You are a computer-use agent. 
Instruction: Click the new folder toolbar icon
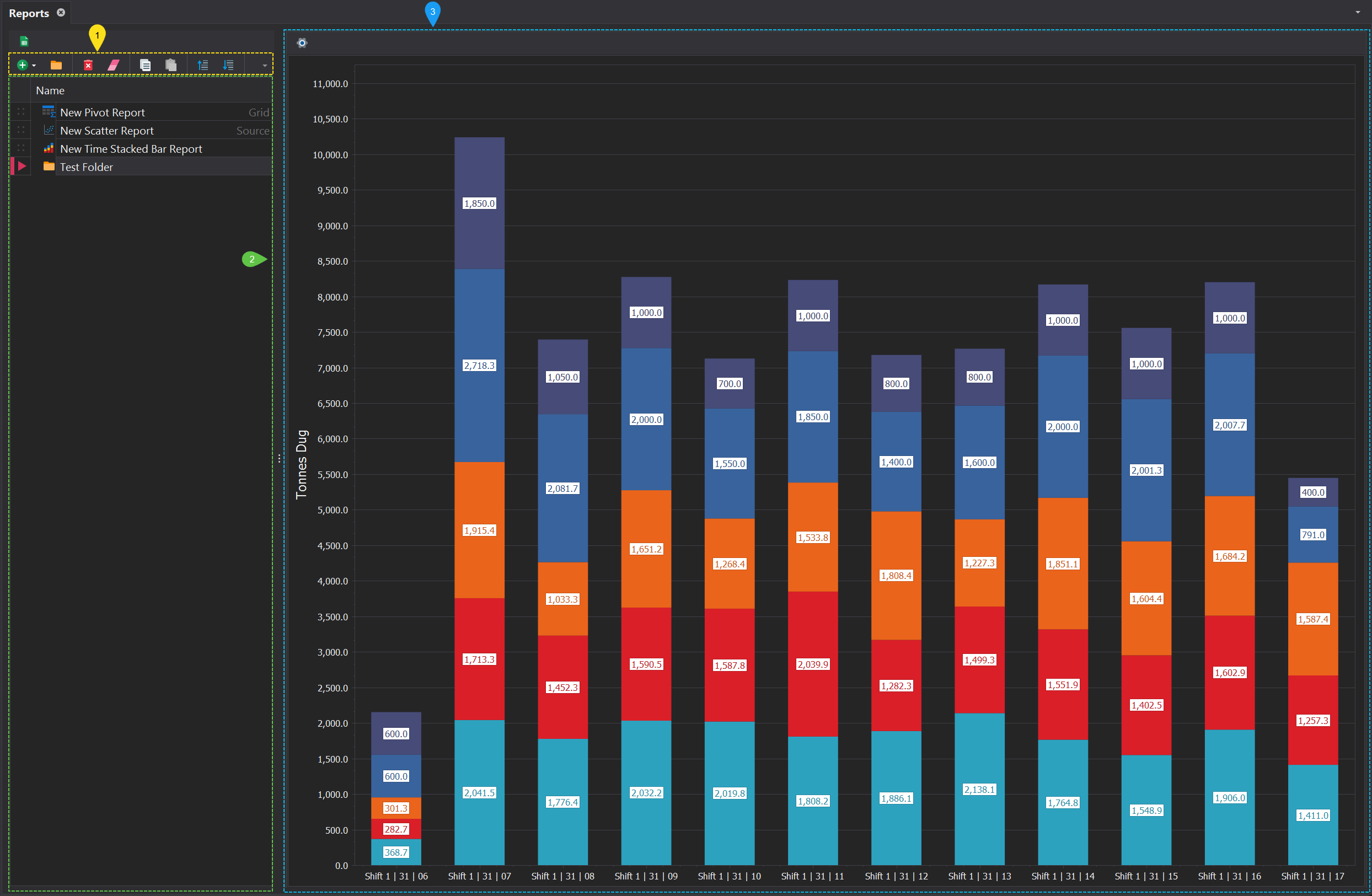click(56, 65)
